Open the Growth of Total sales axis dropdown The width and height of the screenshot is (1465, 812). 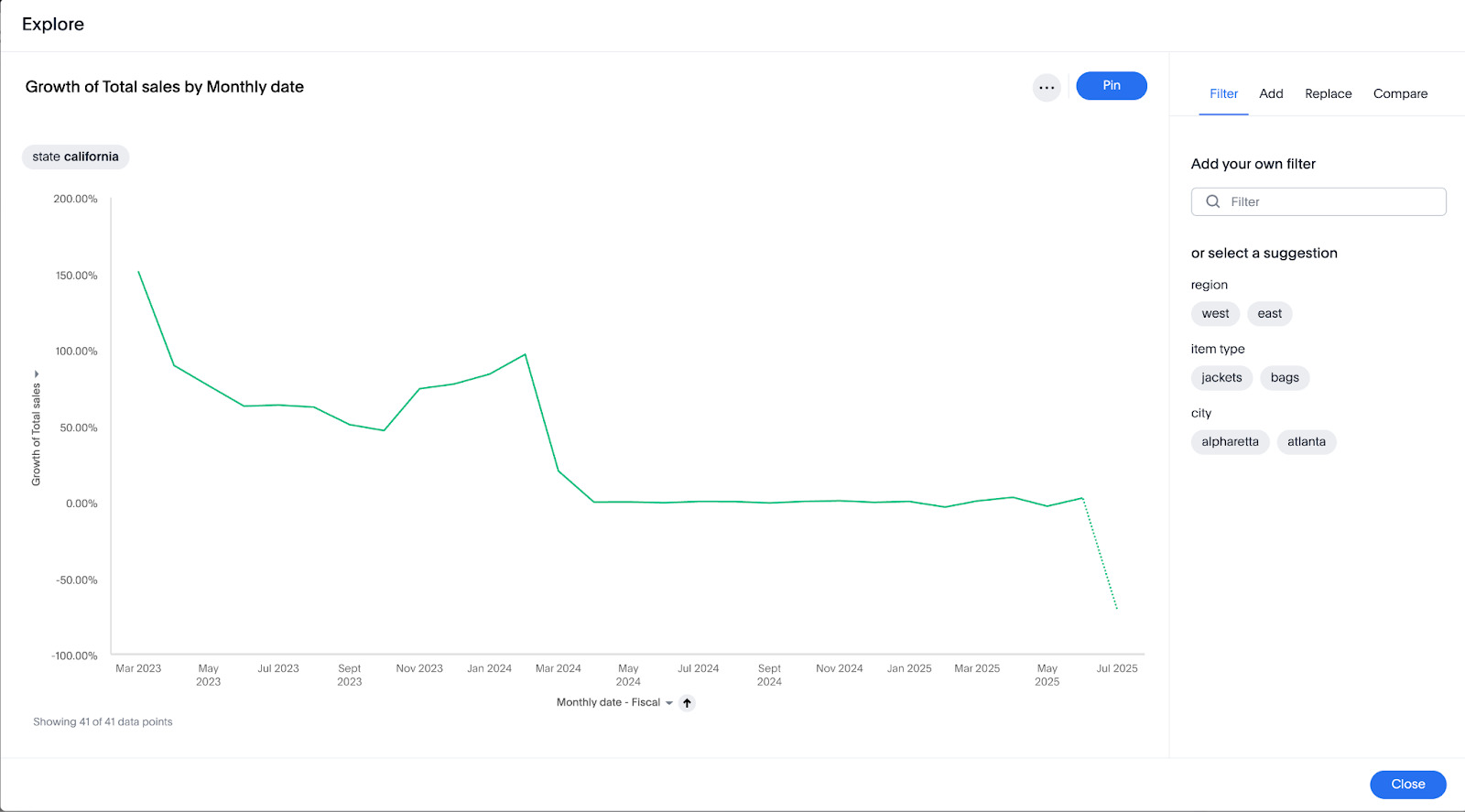[37, 428]
